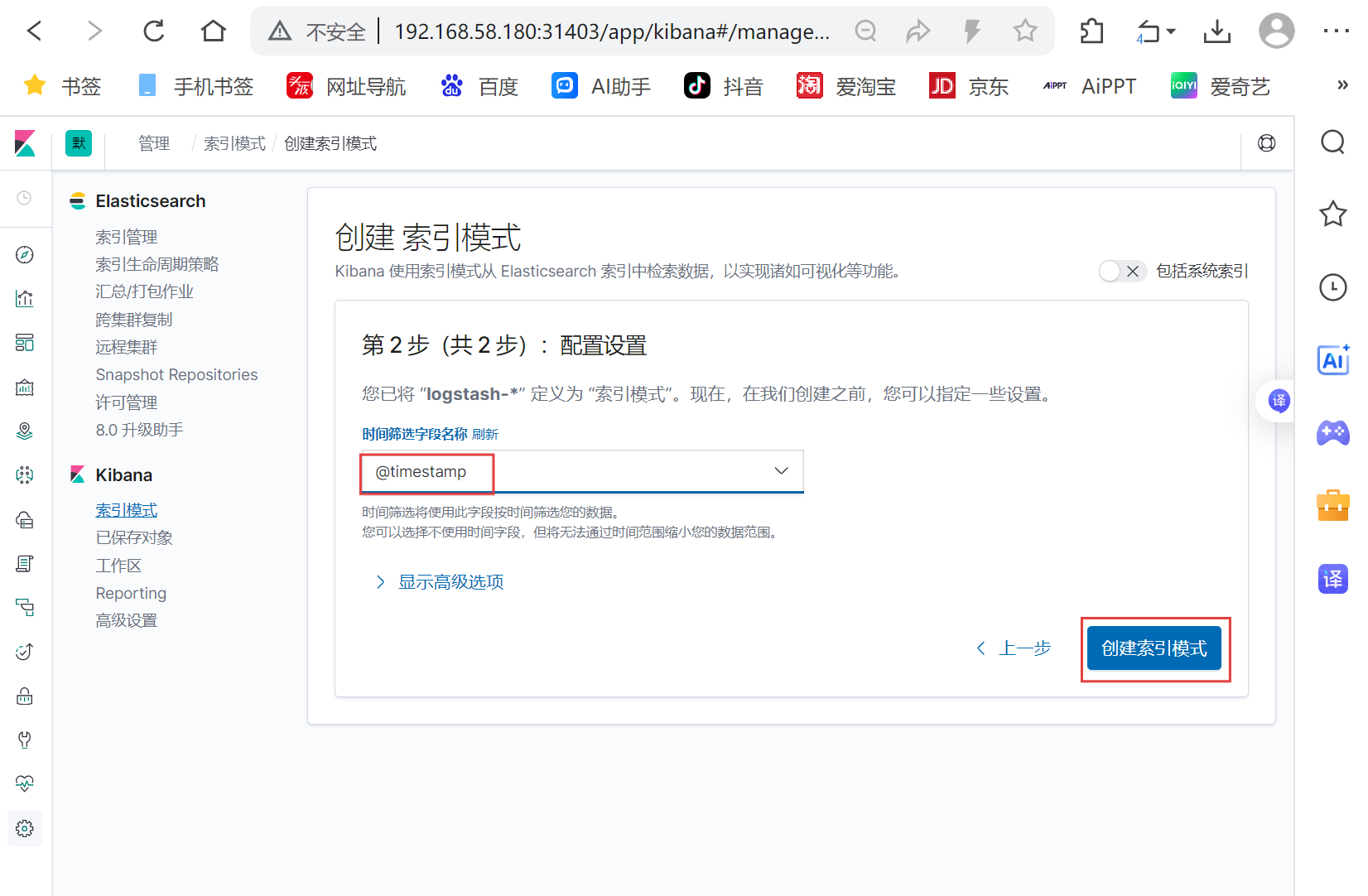Viewport: 1368px width, 896px height.
Task: Toggle include system indices switch
Action: 1122,271
